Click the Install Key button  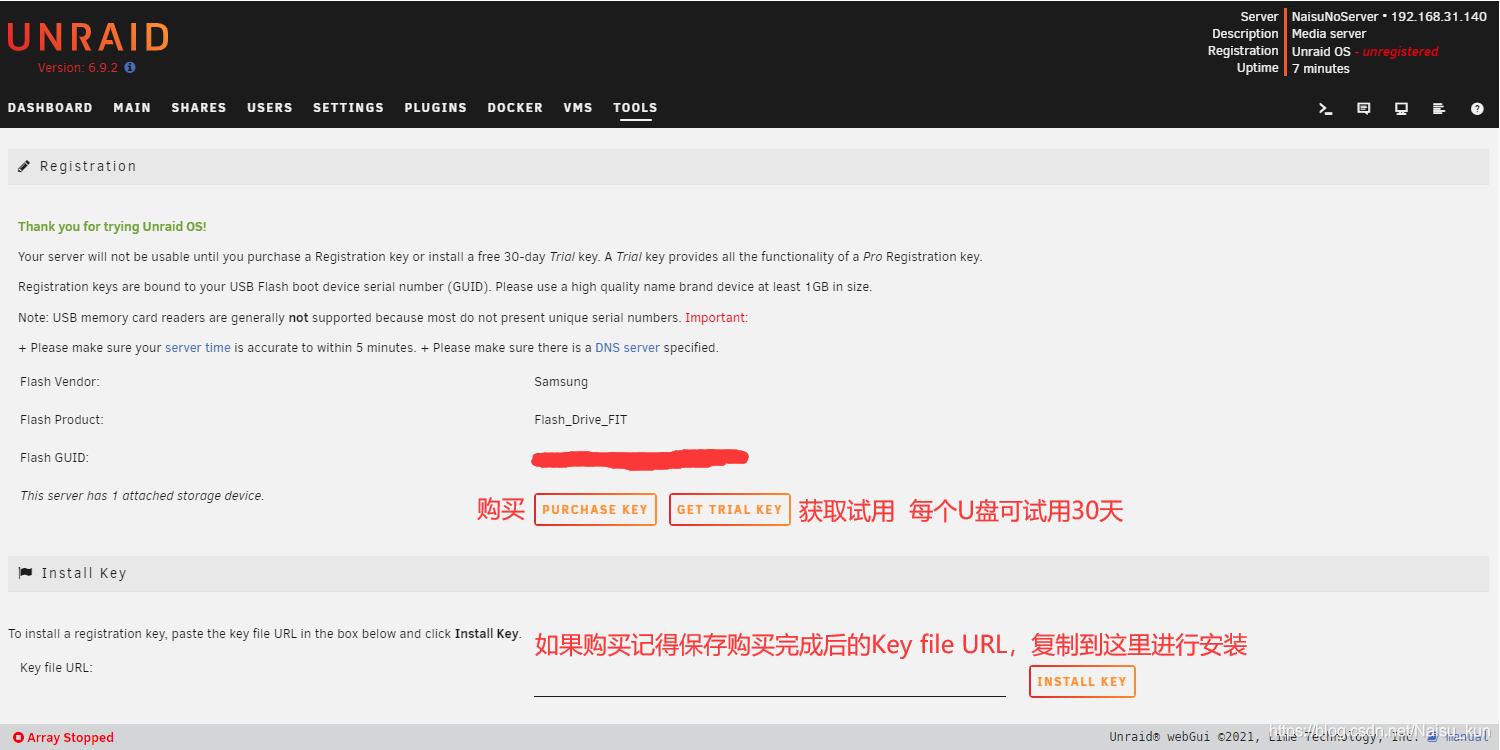1082,682
